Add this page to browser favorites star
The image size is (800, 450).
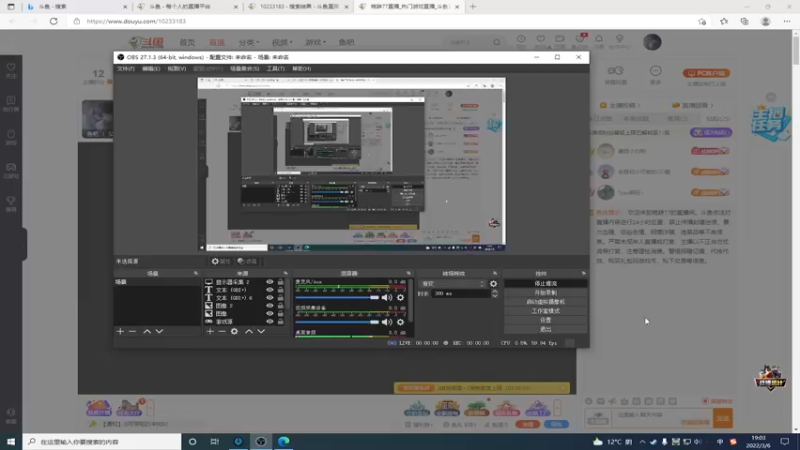tap(703, 21)
